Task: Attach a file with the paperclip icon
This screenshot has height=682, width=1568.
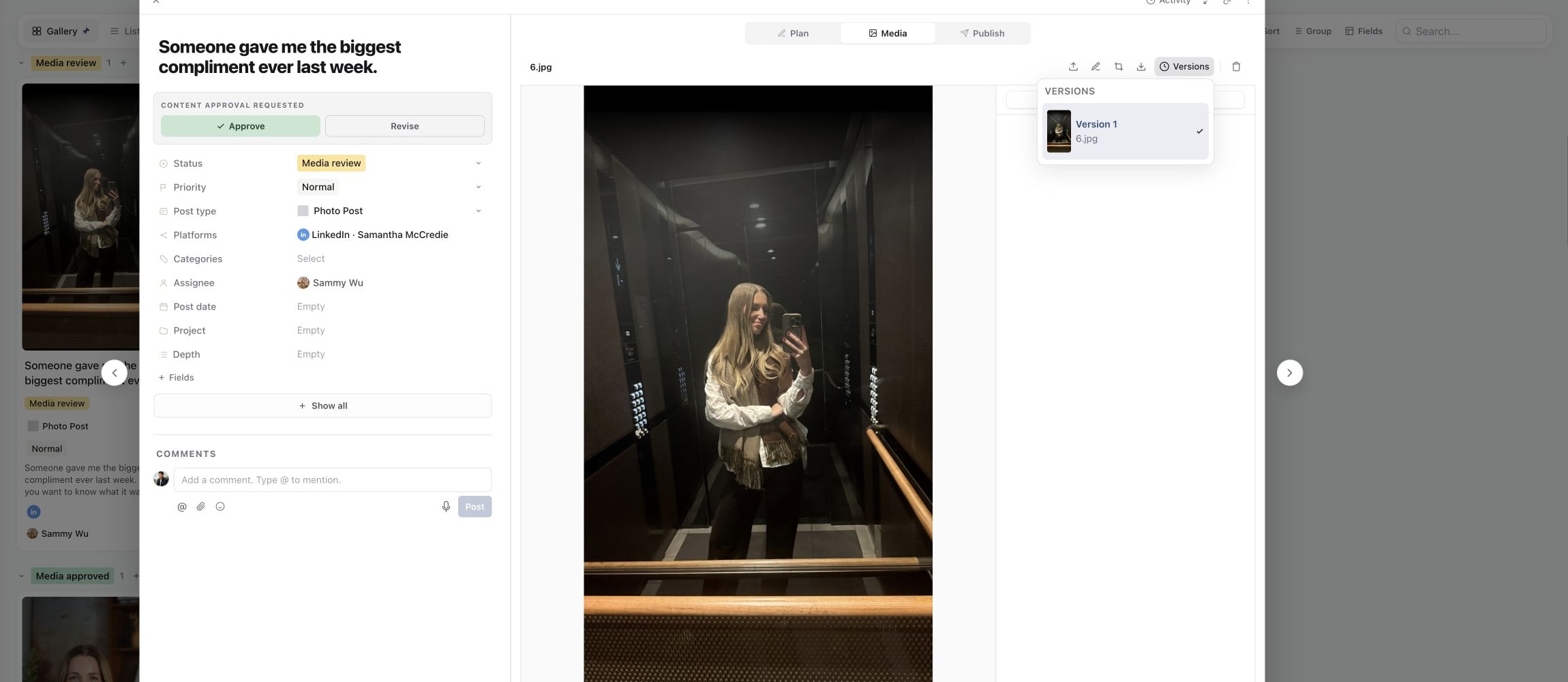Action: click(201, 507)
